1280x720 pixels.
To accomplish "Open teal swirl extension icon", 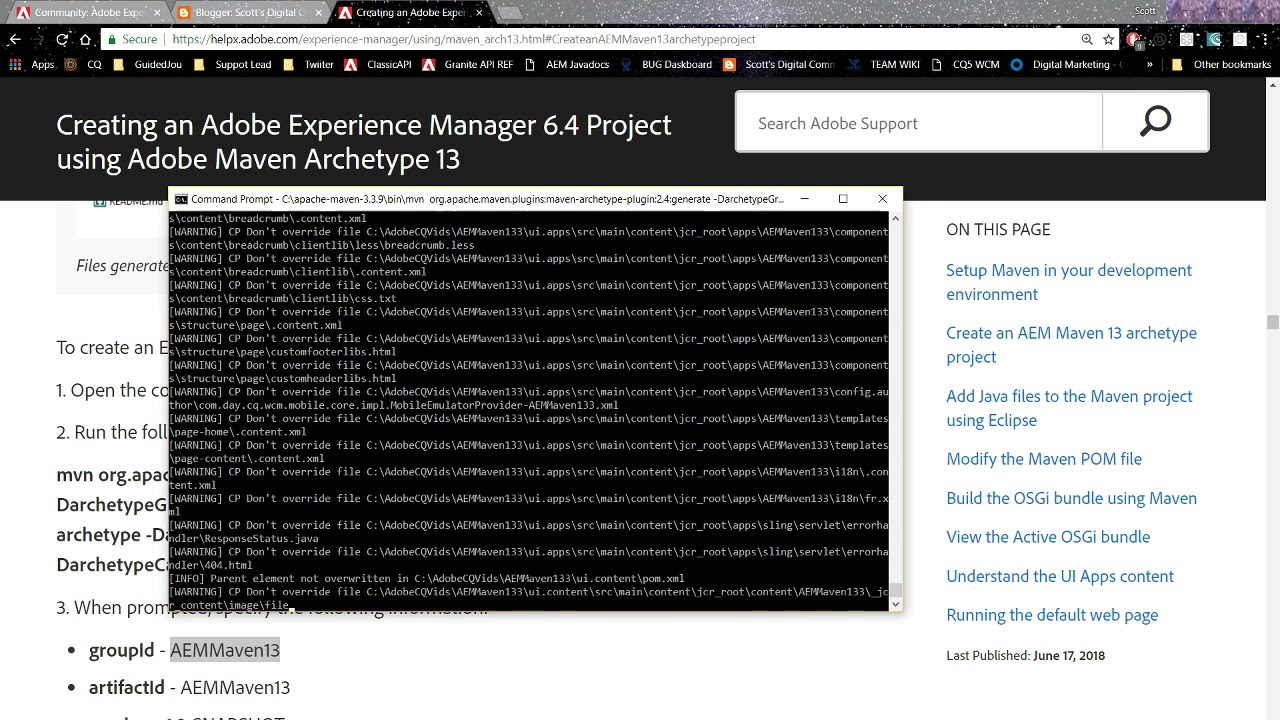I will point(1213,40).
